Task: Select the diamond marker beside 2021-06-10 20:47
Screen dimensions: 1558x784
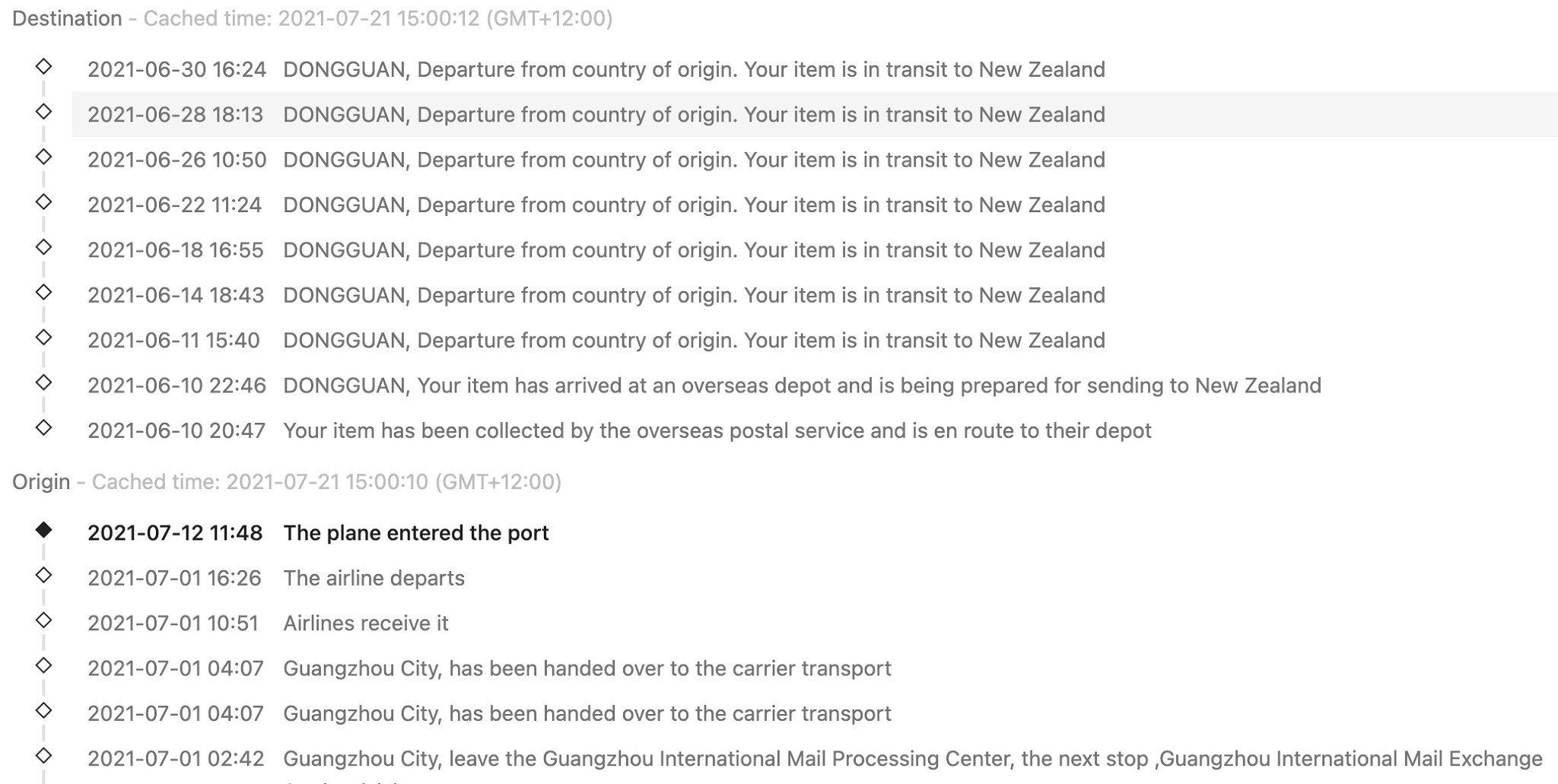Action: [43, 427]
